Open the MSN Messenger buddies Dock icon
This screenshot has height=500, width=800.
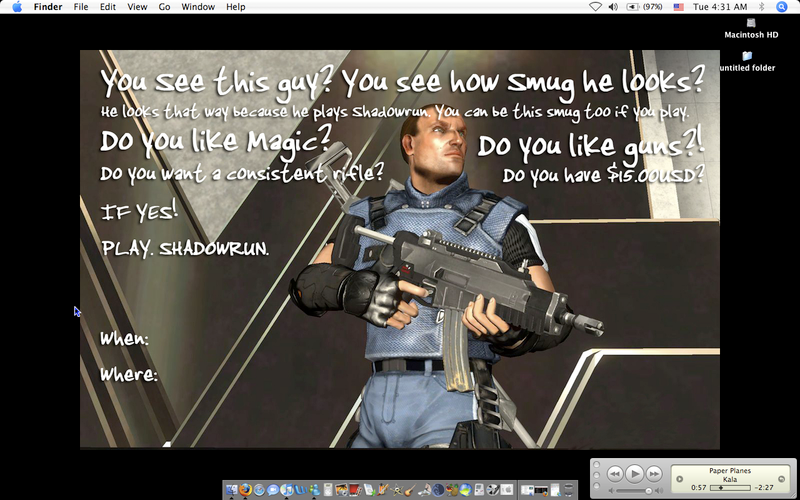pos(314,490)
